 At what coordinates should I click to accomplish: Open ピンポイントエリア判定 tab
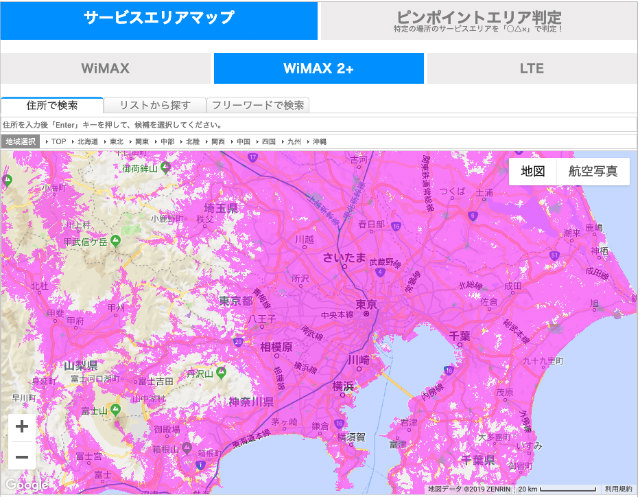(479, 21)
